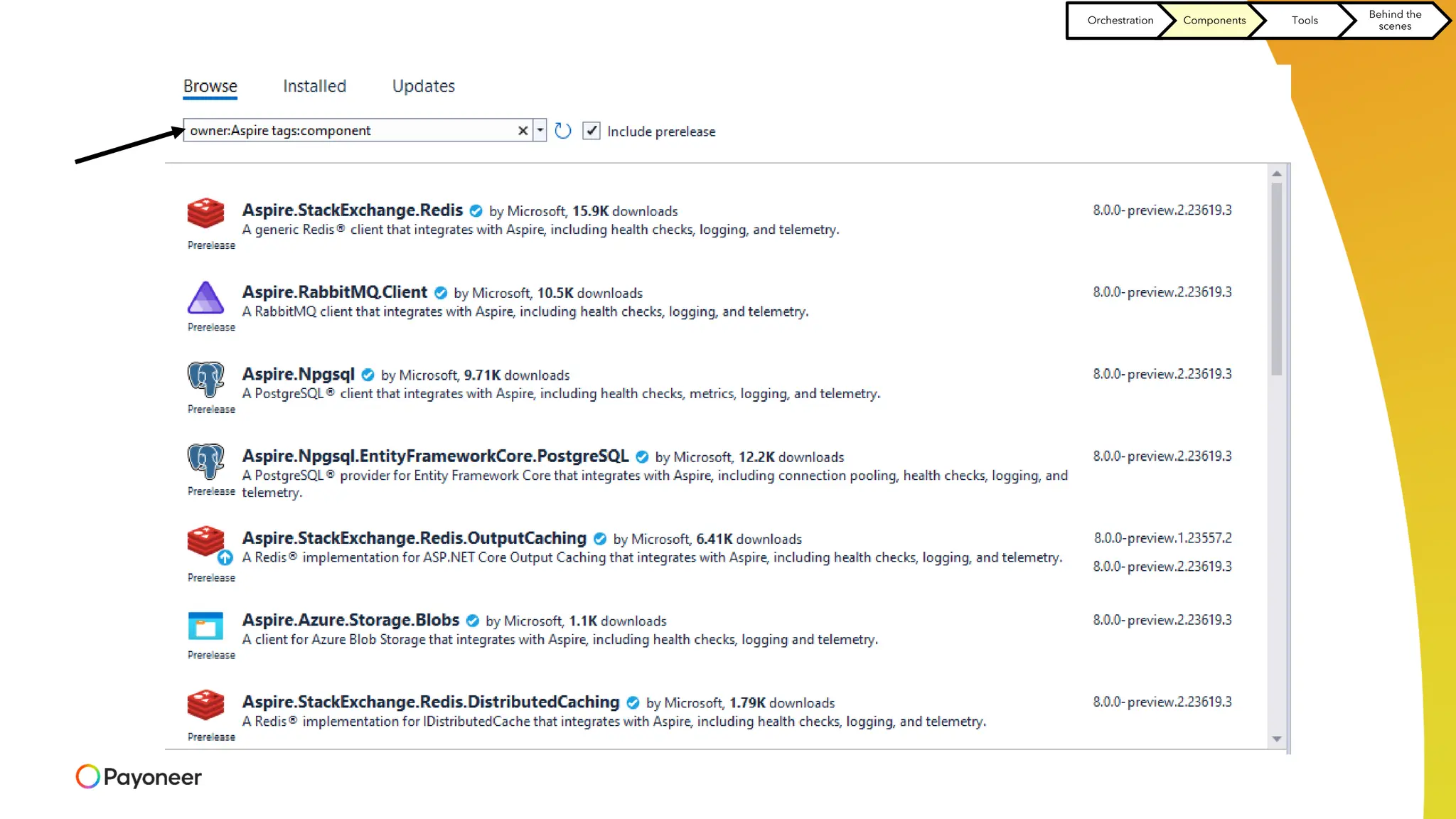Select the Aspire.RabbitMQ.Client package title

pyautogui.click(x=335, y=292)
